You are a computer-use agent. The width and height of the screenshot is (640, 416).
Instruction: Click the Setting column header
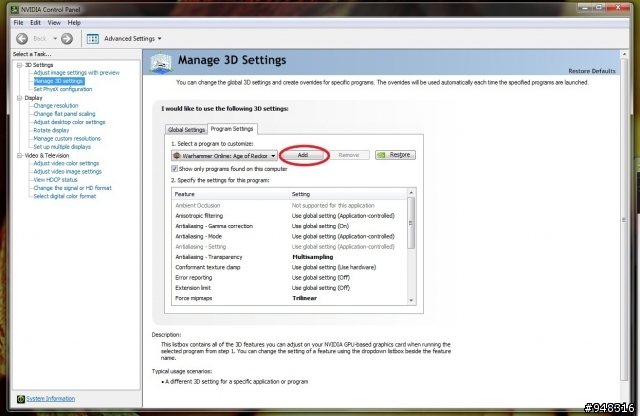tap(348, 194)
